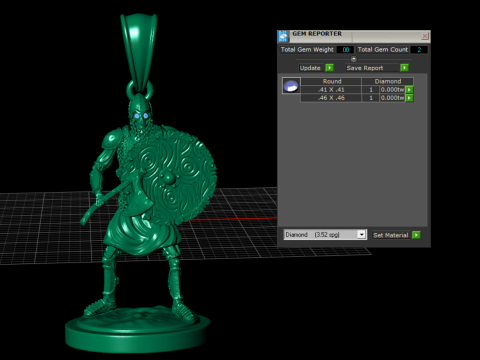Click the Round column header
This screenshot has height=360, width=480.
[331, 81]
